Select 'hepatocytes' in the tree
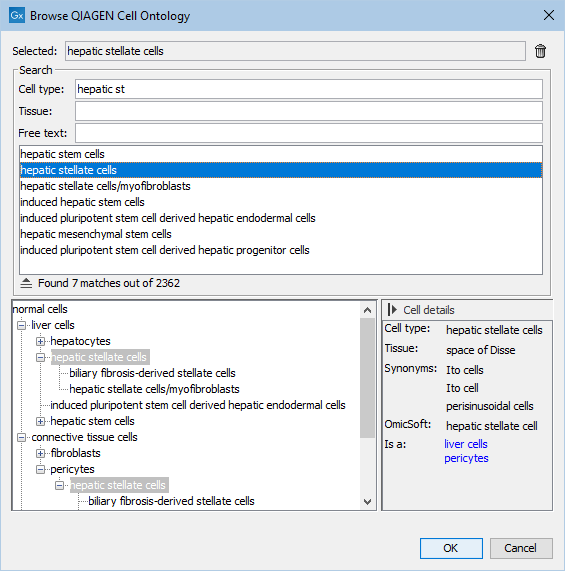The width and height of the screenshot is (565, 571). click(80, 341)
